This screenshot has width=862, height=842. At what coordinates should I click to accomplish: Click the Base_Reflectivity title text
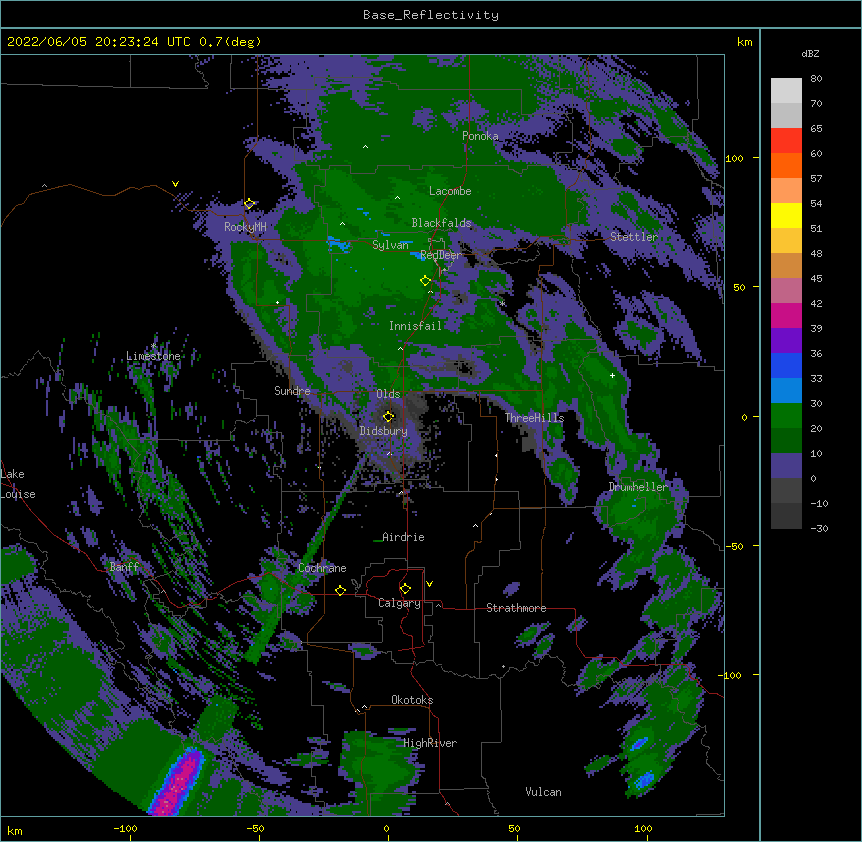point(431,15)
